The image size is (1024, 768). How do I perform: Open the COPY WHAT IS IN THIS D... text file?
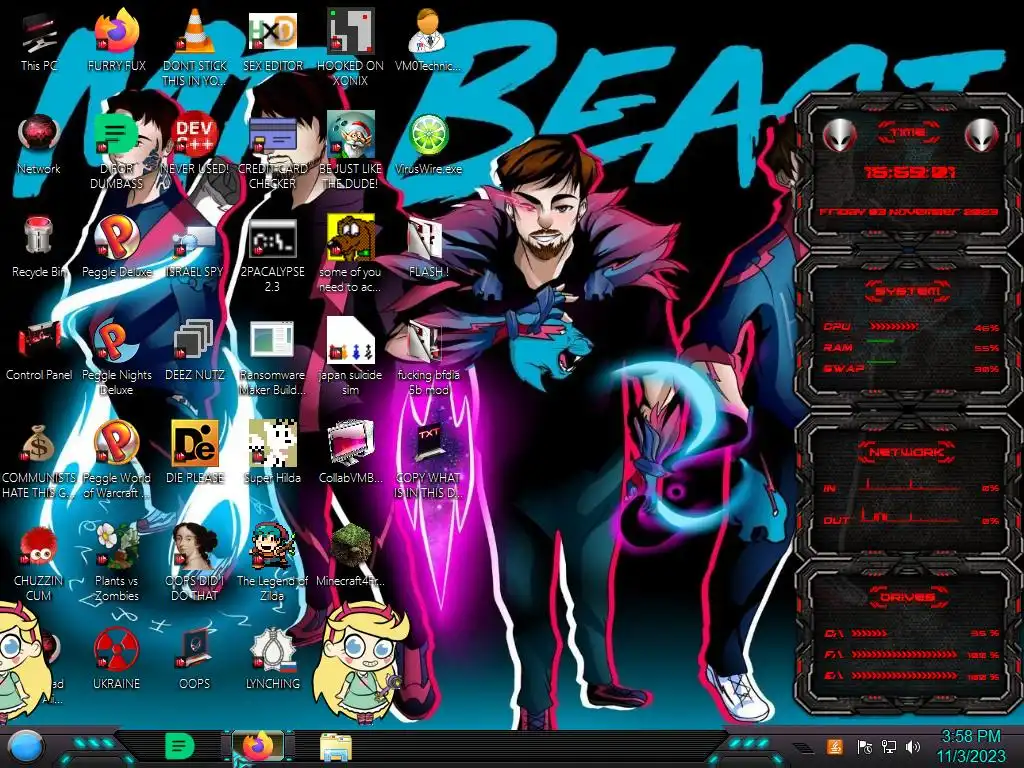pyautogui.click(x=428, y=461)
